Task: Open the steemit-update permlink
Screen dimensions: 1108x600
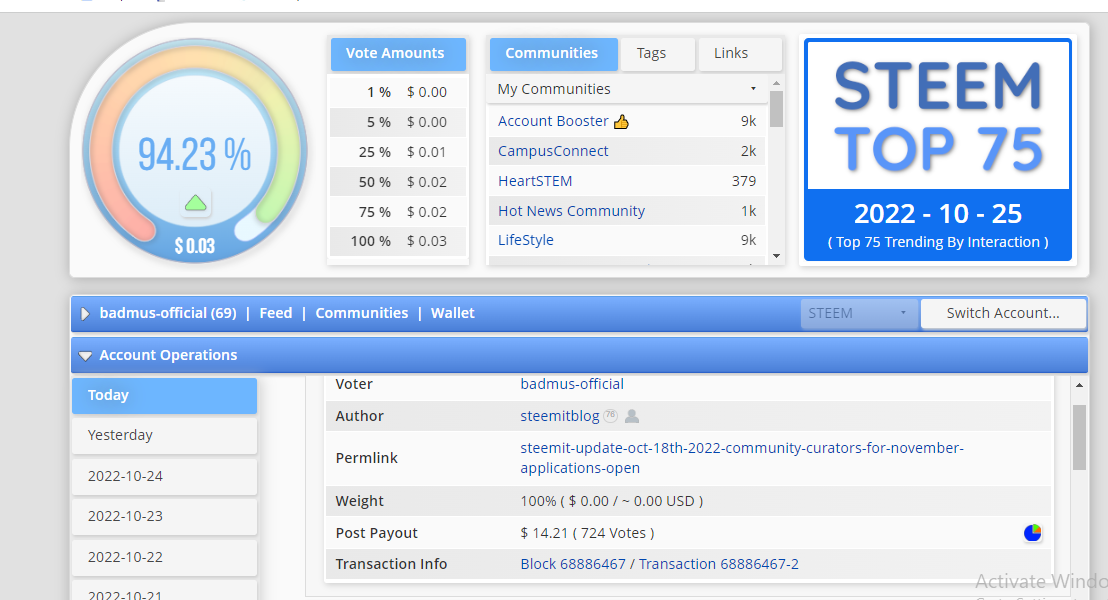Action: [742, 458]
